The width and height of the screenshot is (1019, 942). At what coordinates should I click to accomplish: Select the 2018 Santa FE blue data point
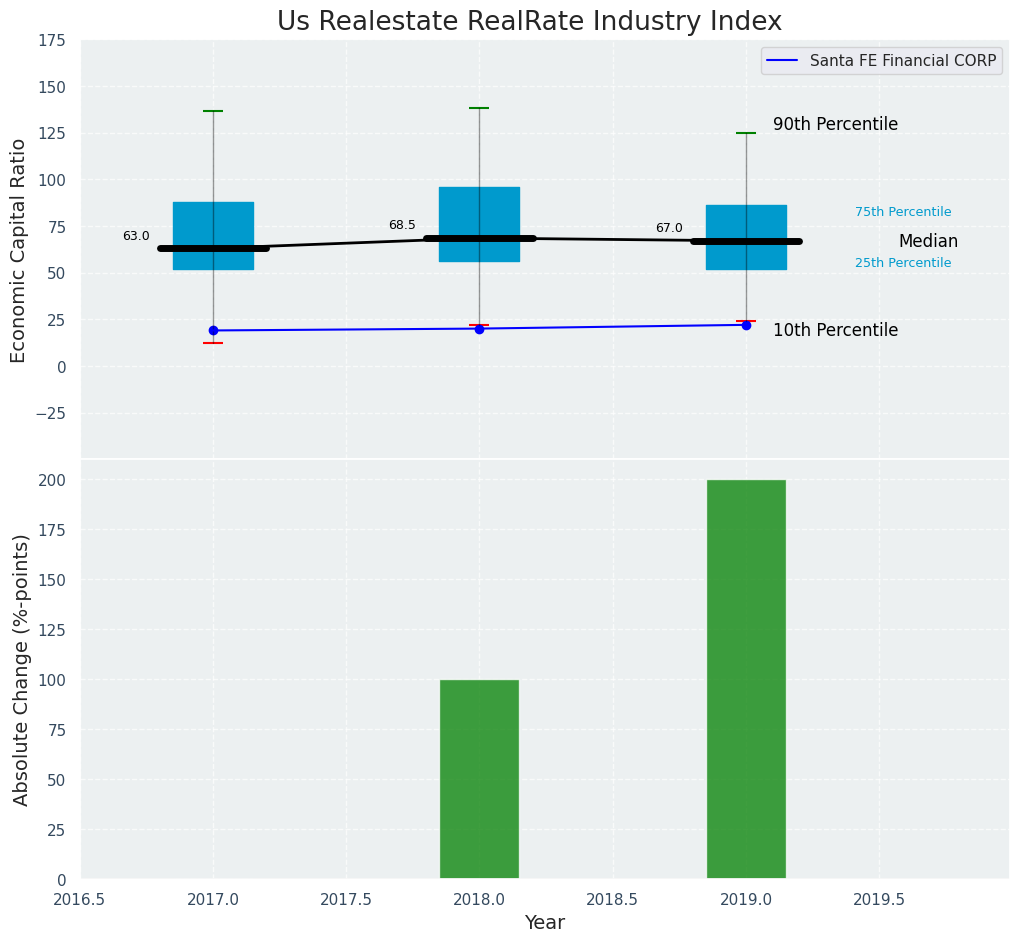[479, 329]
